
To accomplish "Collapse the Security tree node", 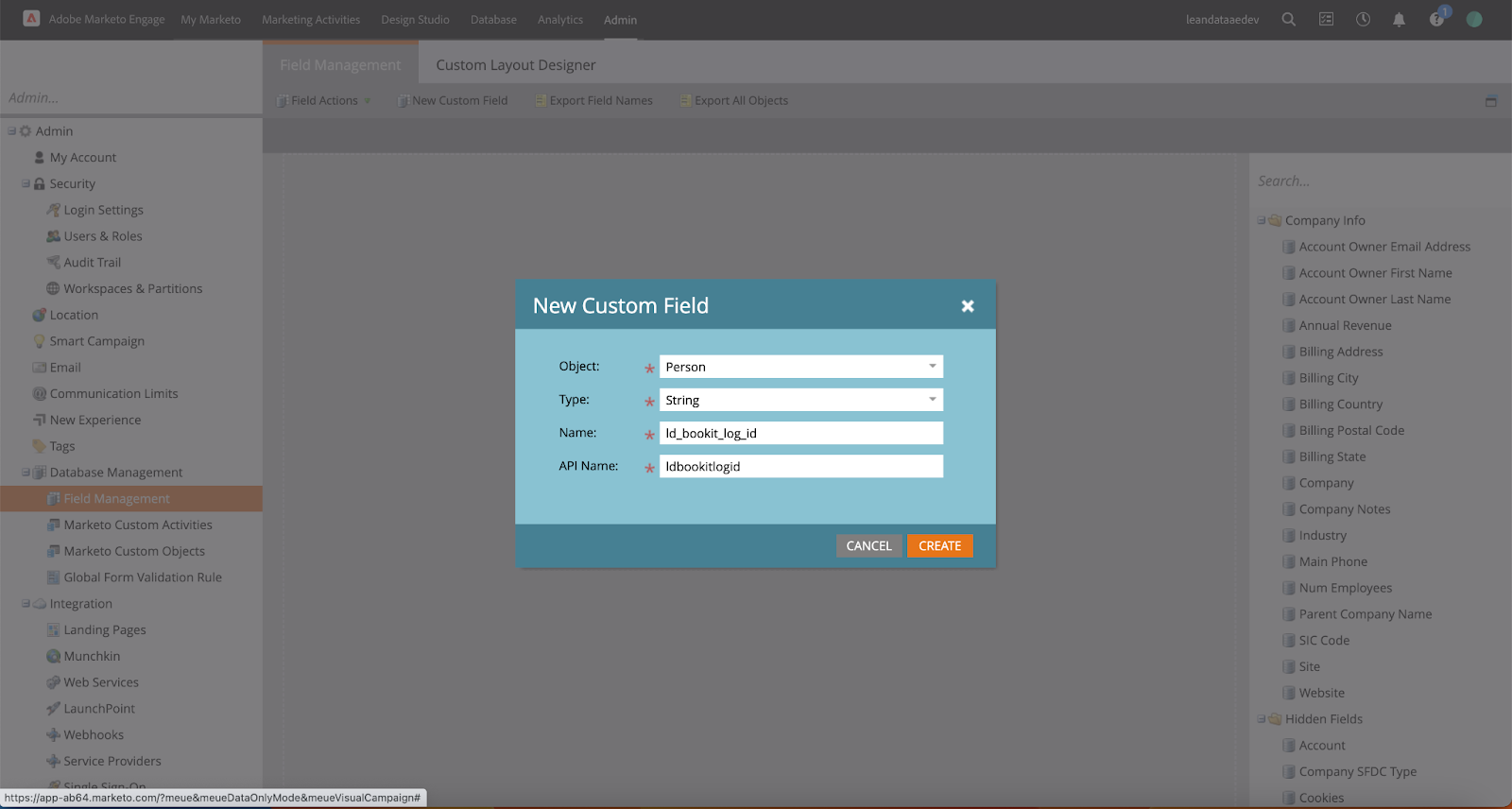I will tap(26, 184).
